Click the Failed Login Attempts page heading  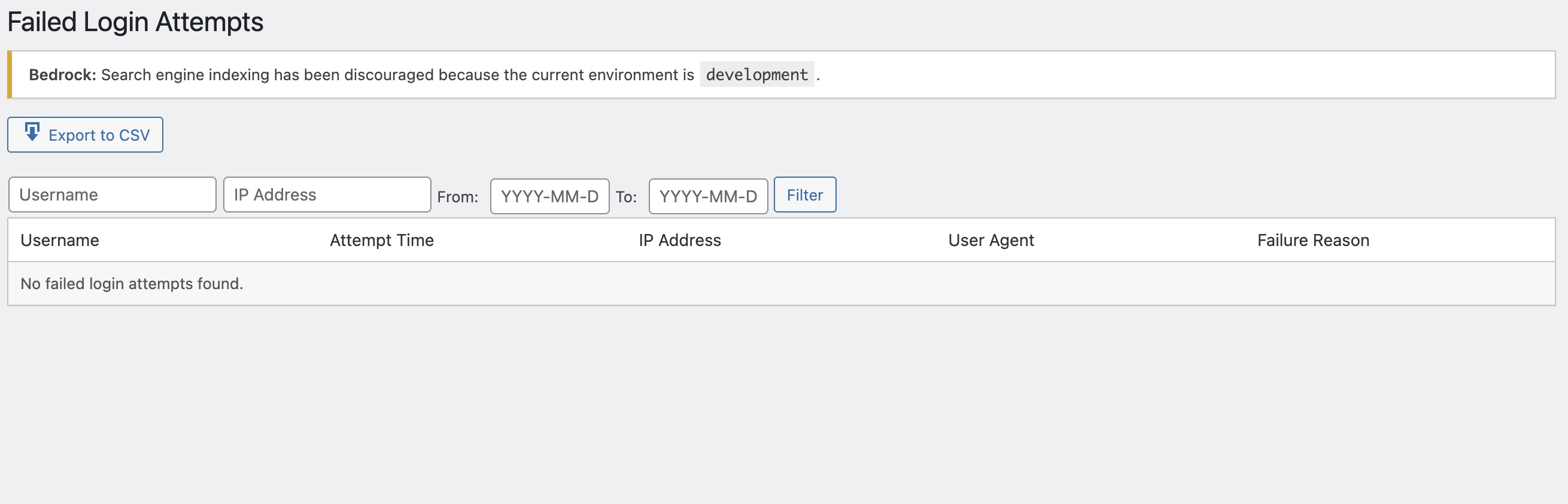tap(135, 22)
